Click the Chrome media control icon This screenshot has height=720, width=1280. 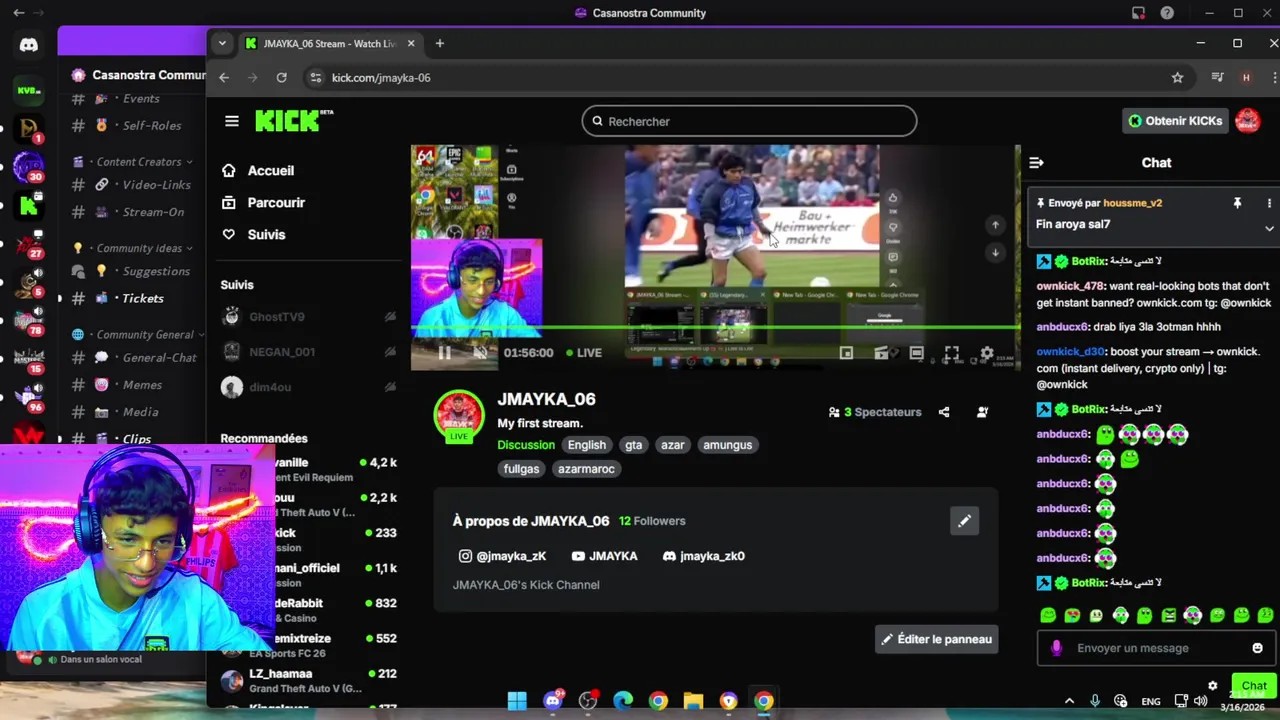coord(1217,77)
